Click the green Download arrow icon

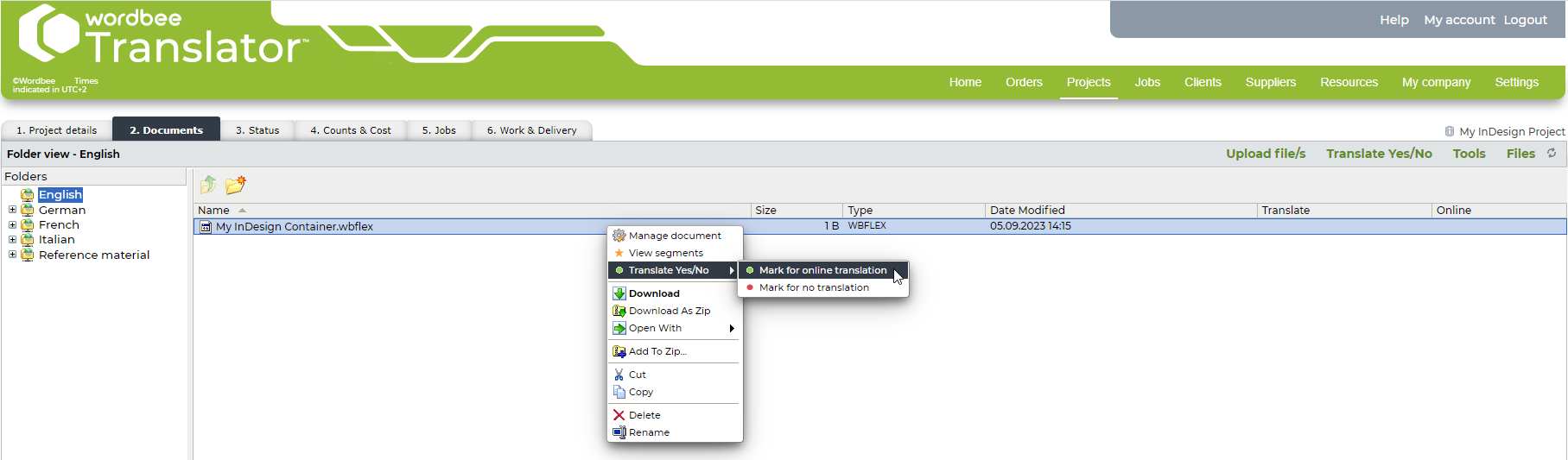tap(619, 293)
